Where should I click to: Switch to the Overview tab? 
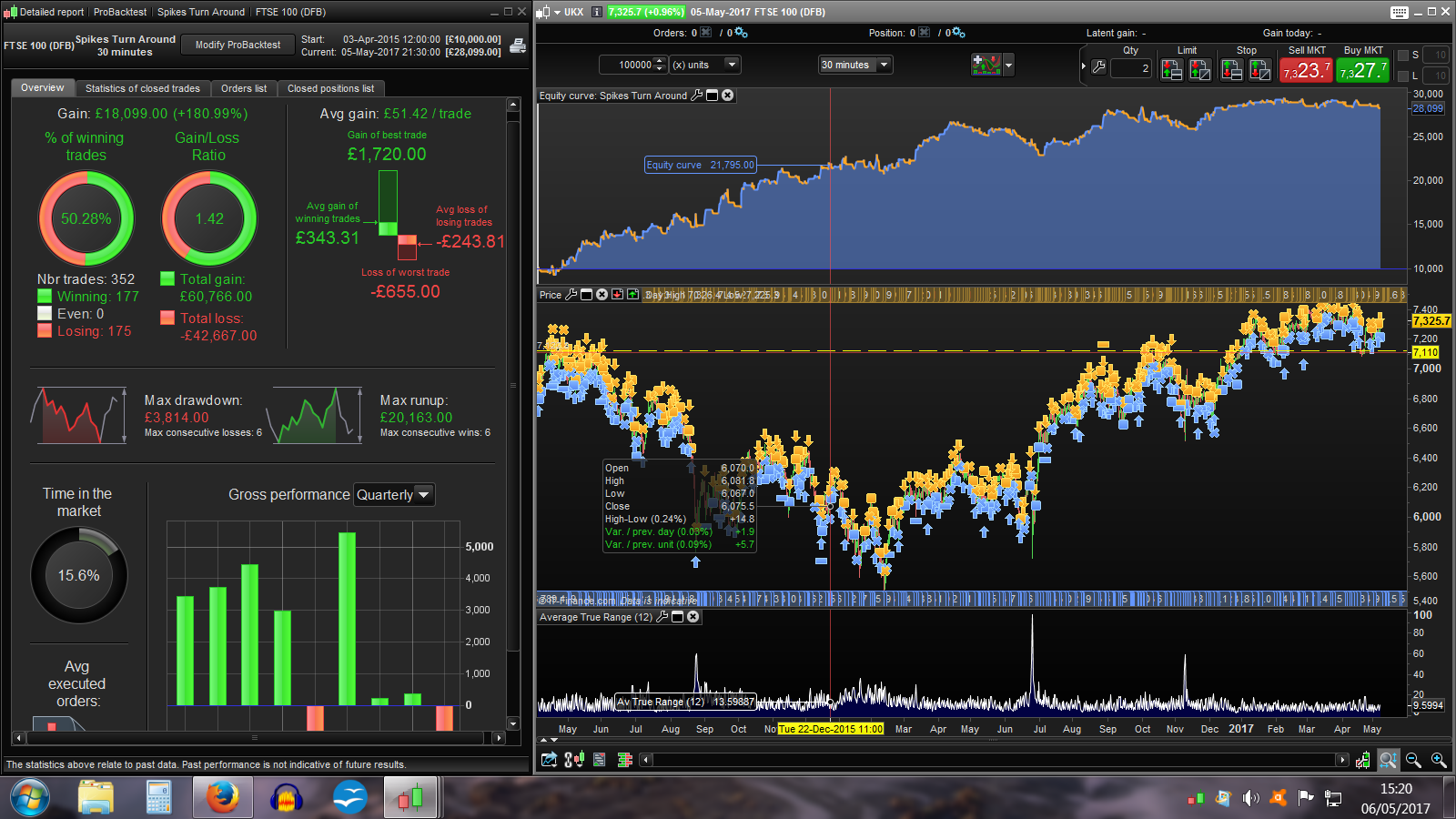pos(43,87)
